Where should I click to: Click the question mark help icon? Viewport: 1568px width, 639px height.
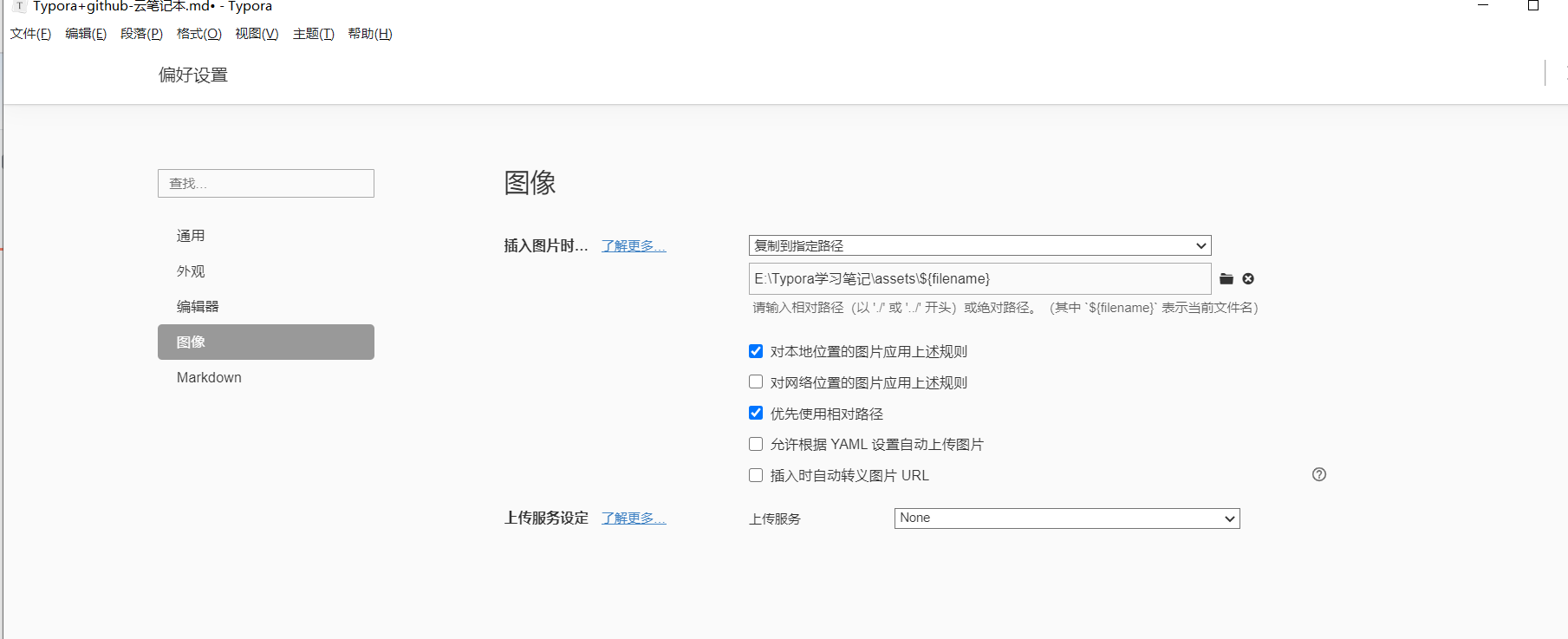coord(1319,474)
